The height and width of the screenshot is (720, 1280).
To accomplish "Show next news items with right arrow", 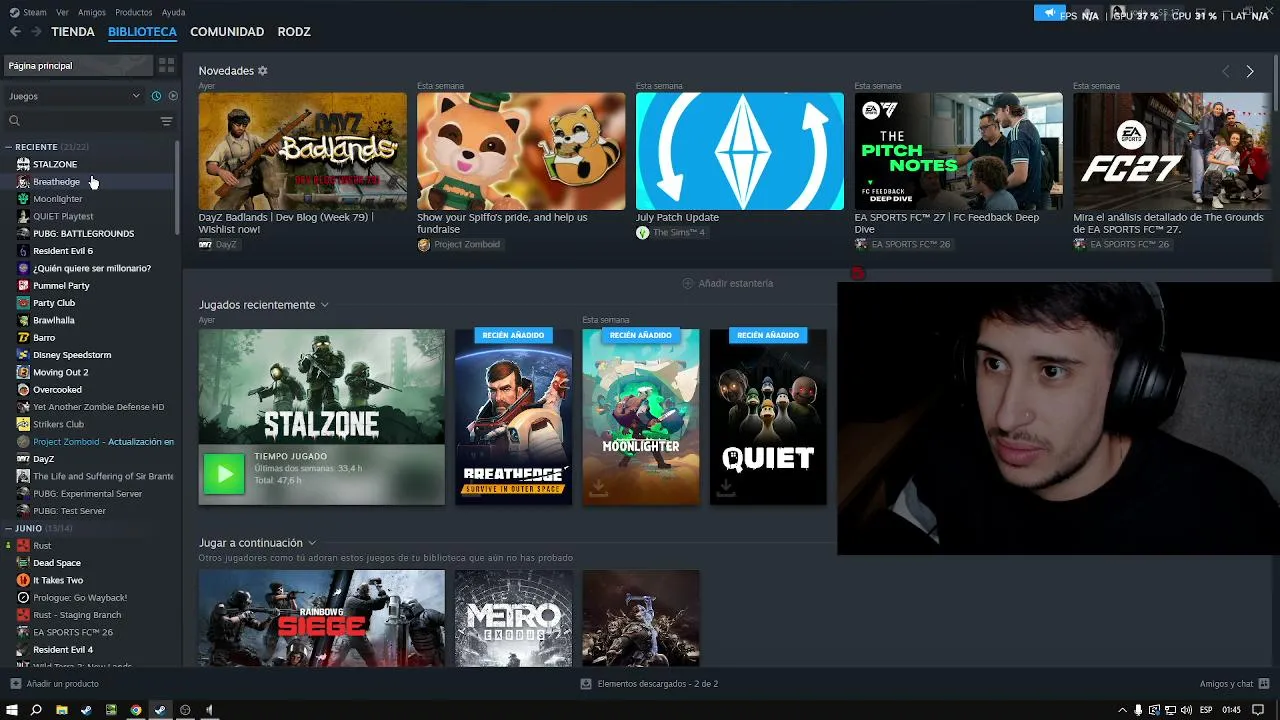I will [1249, 71].
